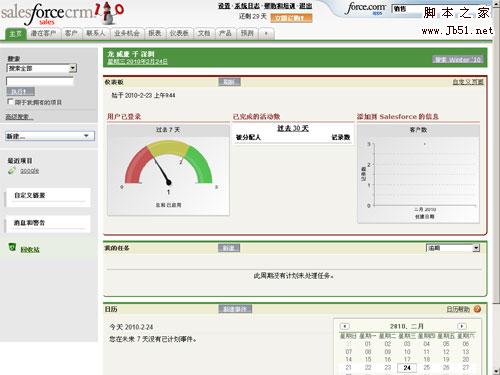Open the force.com application selector dropdown
This screenshot has width=500, height=375.
point(408,9)
